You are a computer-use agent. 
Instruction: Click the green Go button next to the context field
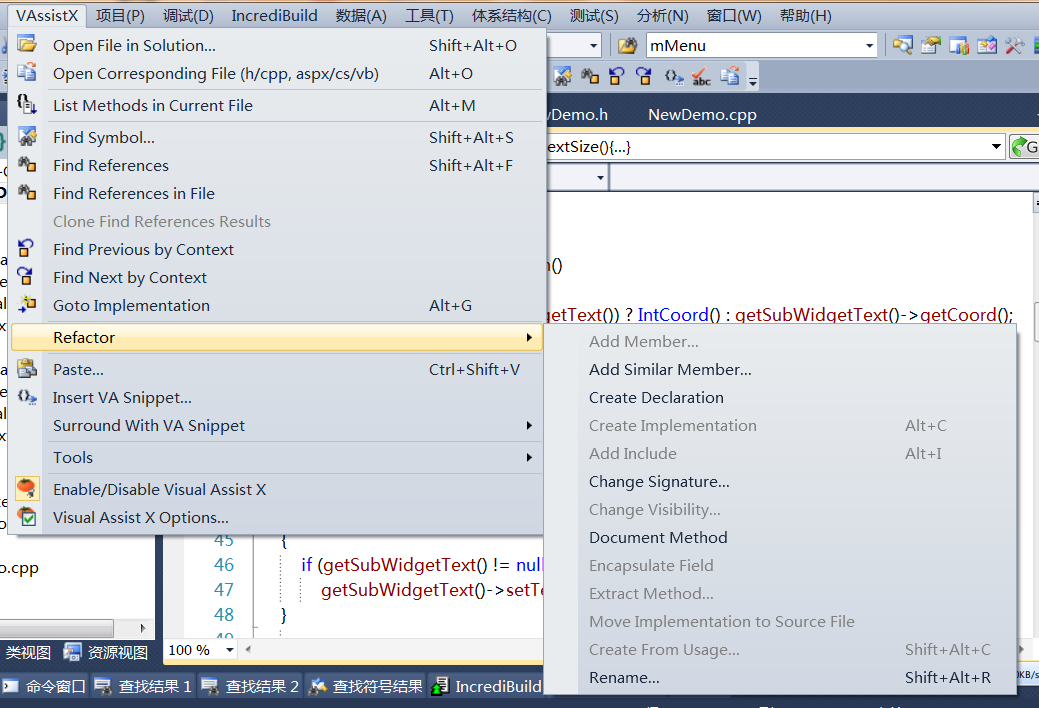coord(1024,147)
